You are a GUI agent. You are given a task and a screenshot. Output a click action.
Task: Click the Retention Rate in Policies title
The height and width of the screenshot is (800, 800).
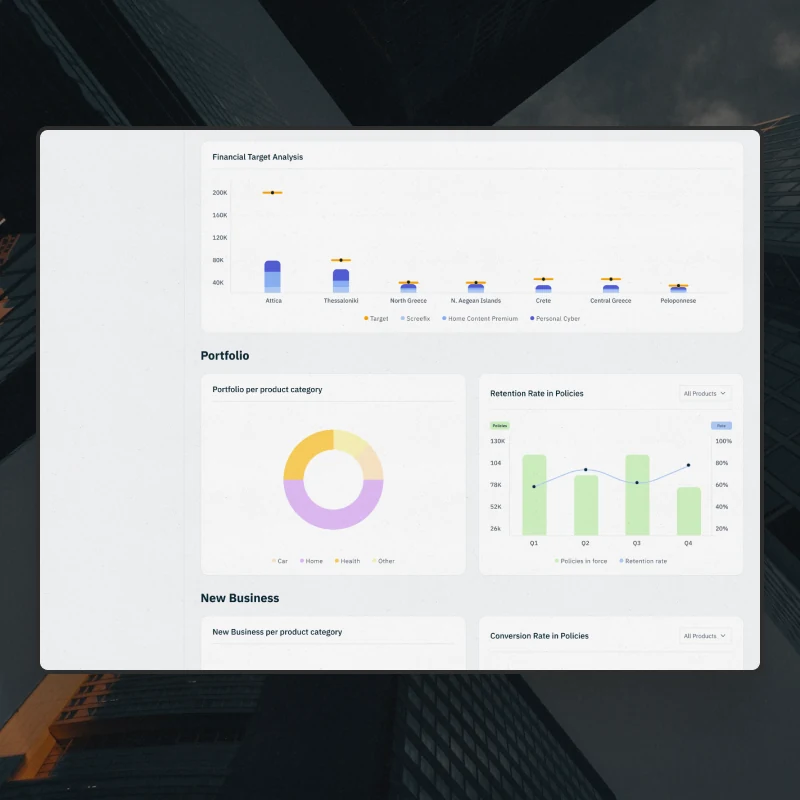[537, 393]
